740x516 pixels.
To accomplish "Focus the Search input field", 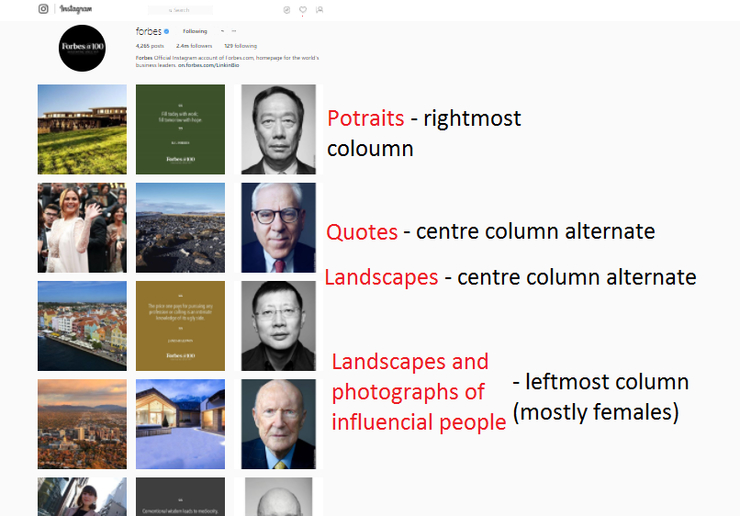I will 180,10.
